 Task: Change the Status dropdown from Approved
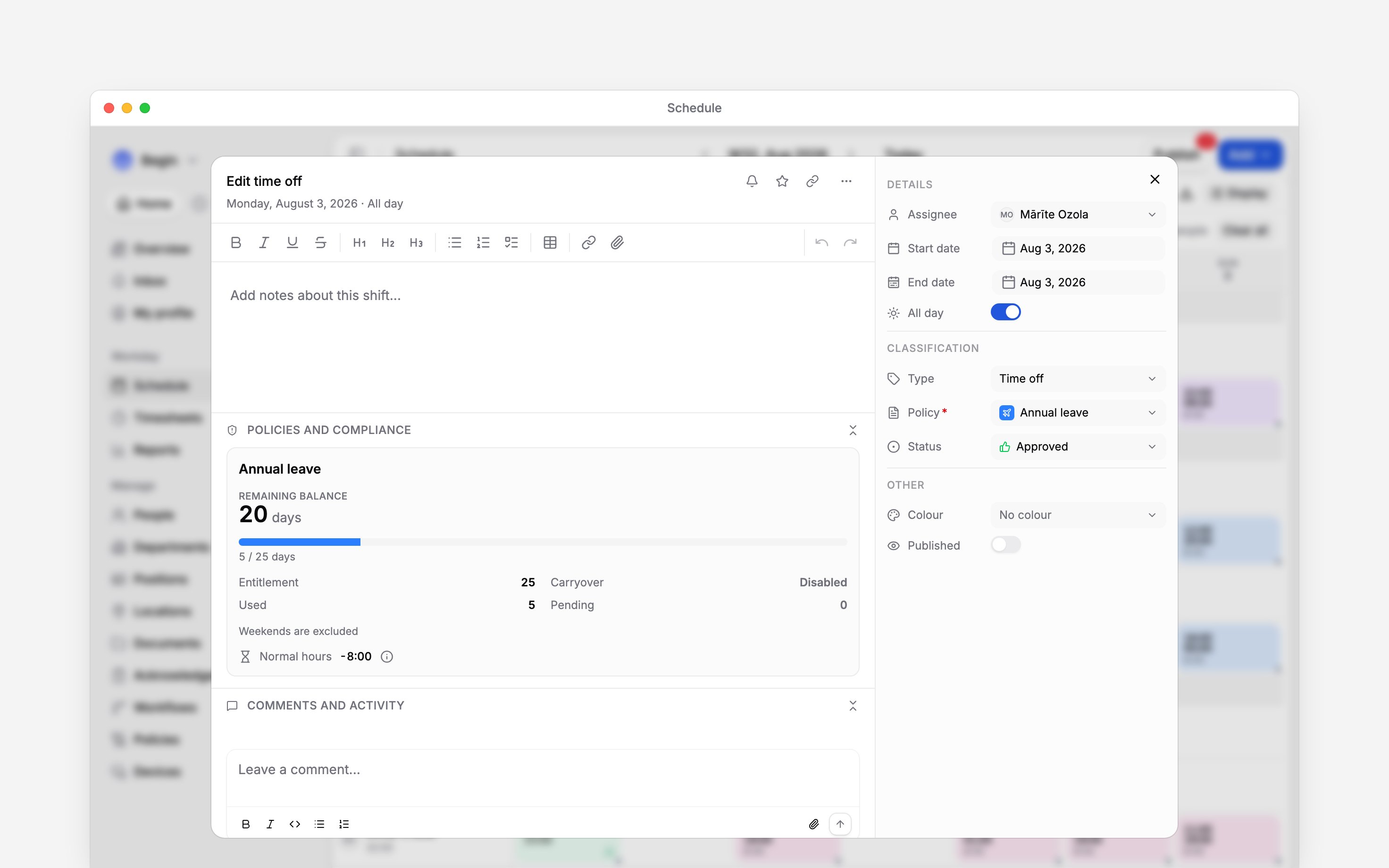coord(1079,447)
